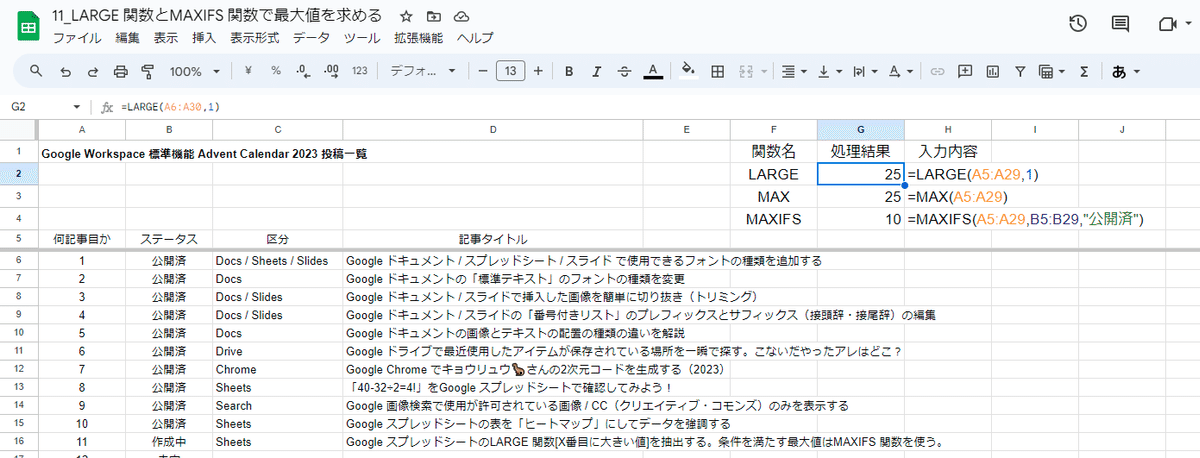Open version history clock icon
The height and width of the screenshot is (458, 1200).
(1078, 25)
